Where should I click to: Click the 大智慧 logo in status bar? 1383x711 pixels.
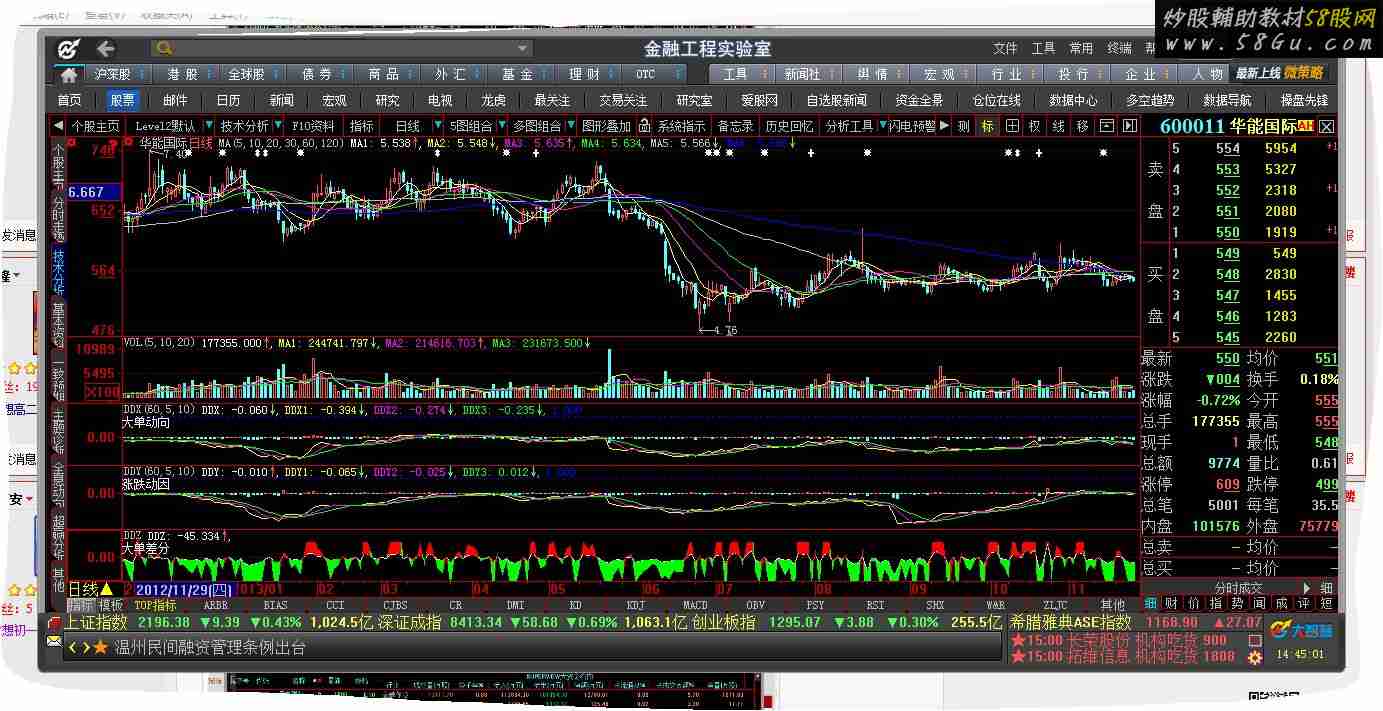pos(1300,629)
